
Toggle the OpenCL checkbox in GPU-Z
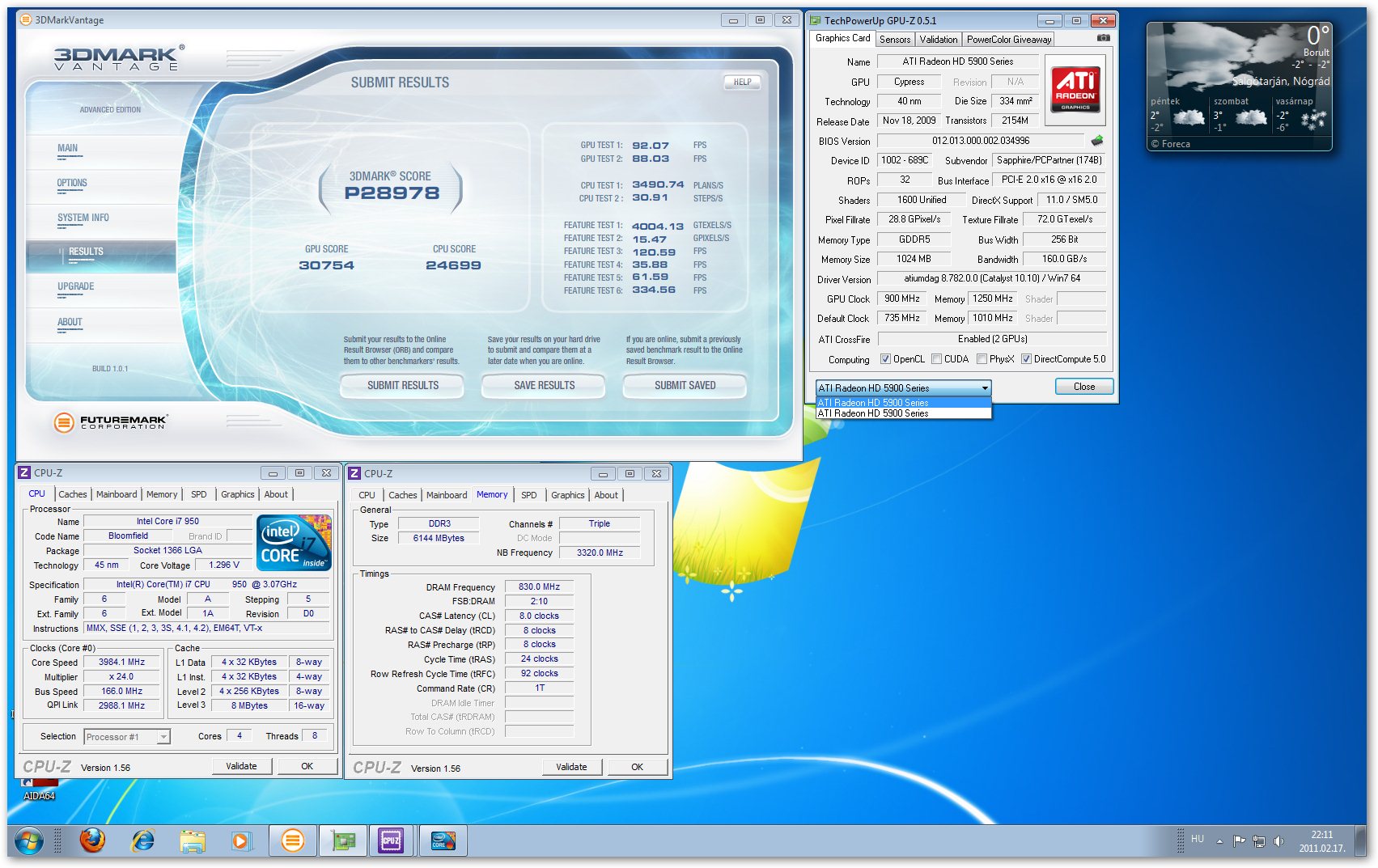[885, 359]
